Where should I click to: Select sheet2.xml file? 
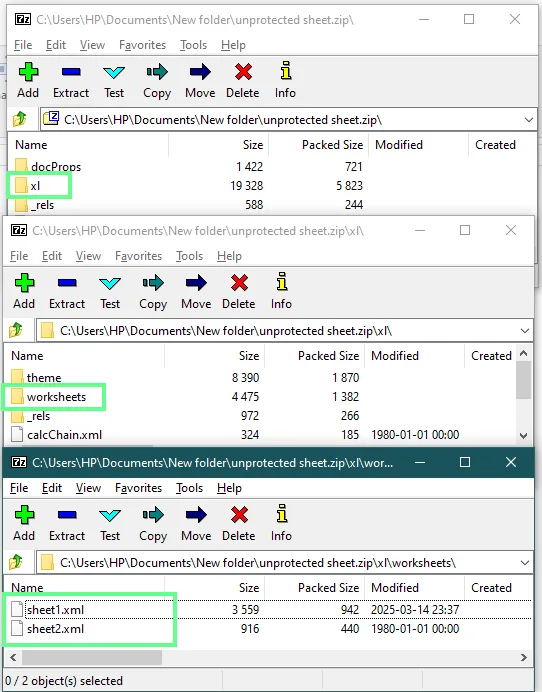coord(48,628)
